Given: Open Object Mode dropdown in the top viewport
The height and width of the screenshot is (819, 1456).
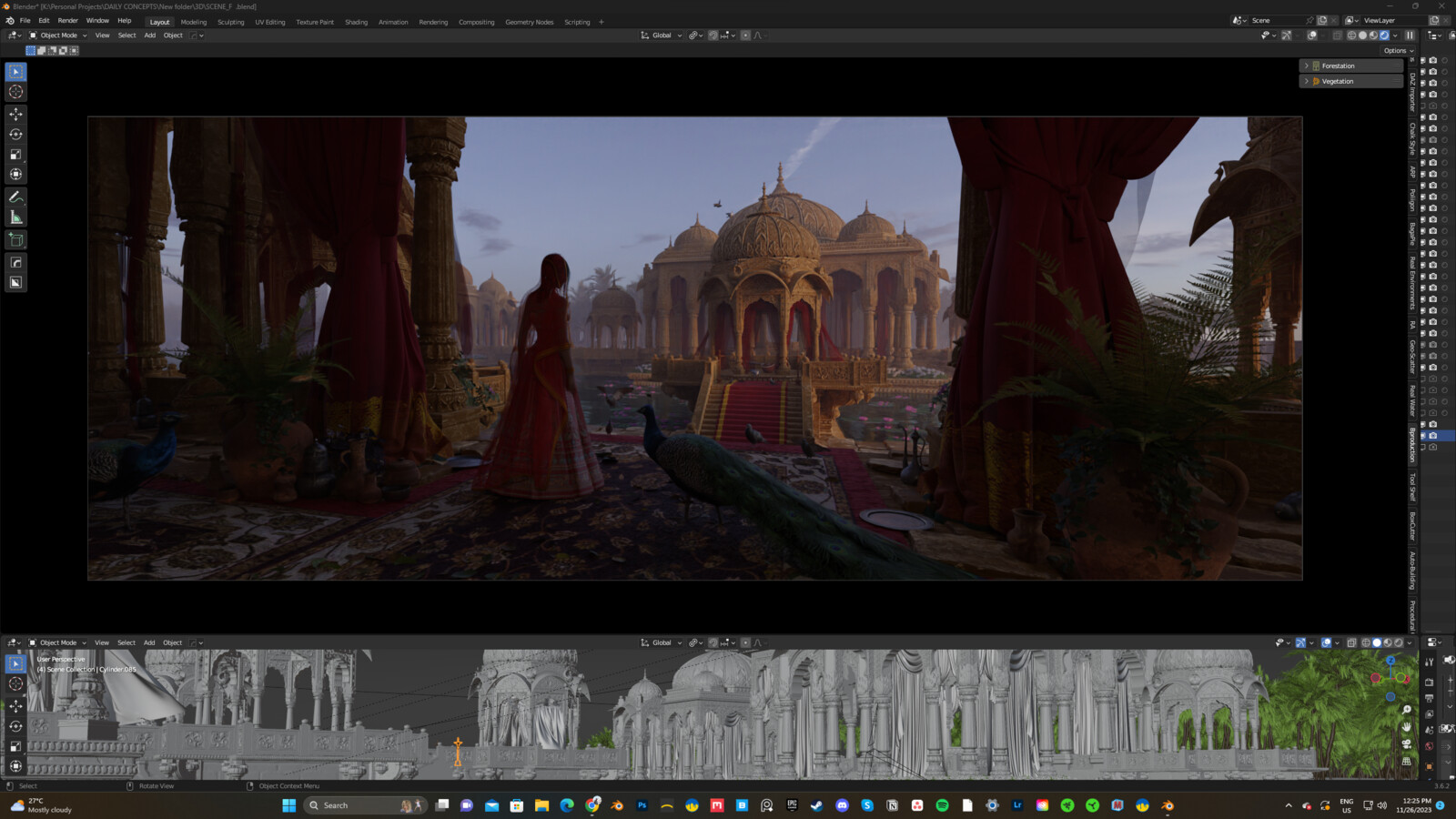Looking at the screenshot, I should point(58,35).
